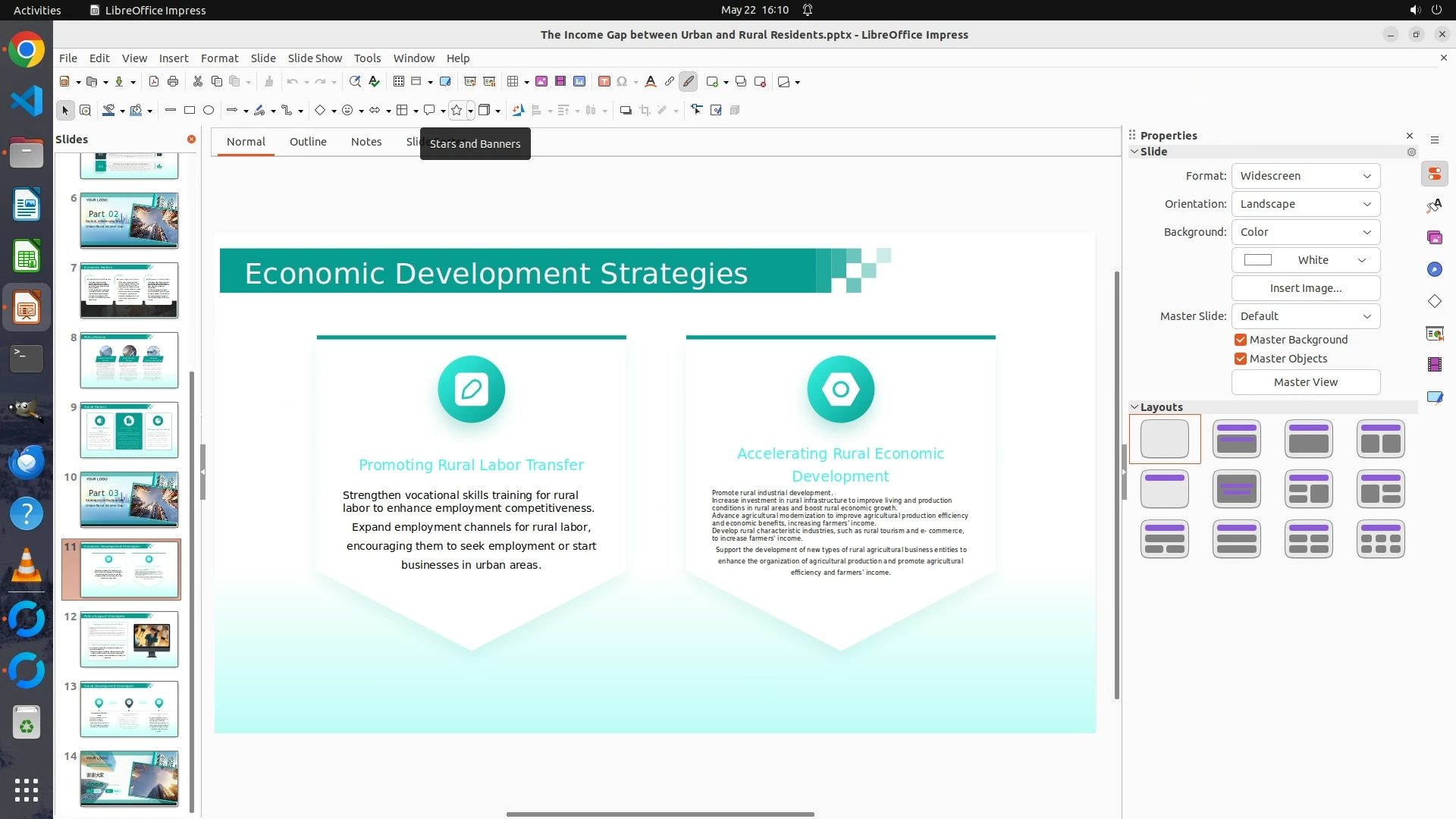Uncheck the Master Background checkbox
Screen dimensions: 1456x819
(1241, 340)
